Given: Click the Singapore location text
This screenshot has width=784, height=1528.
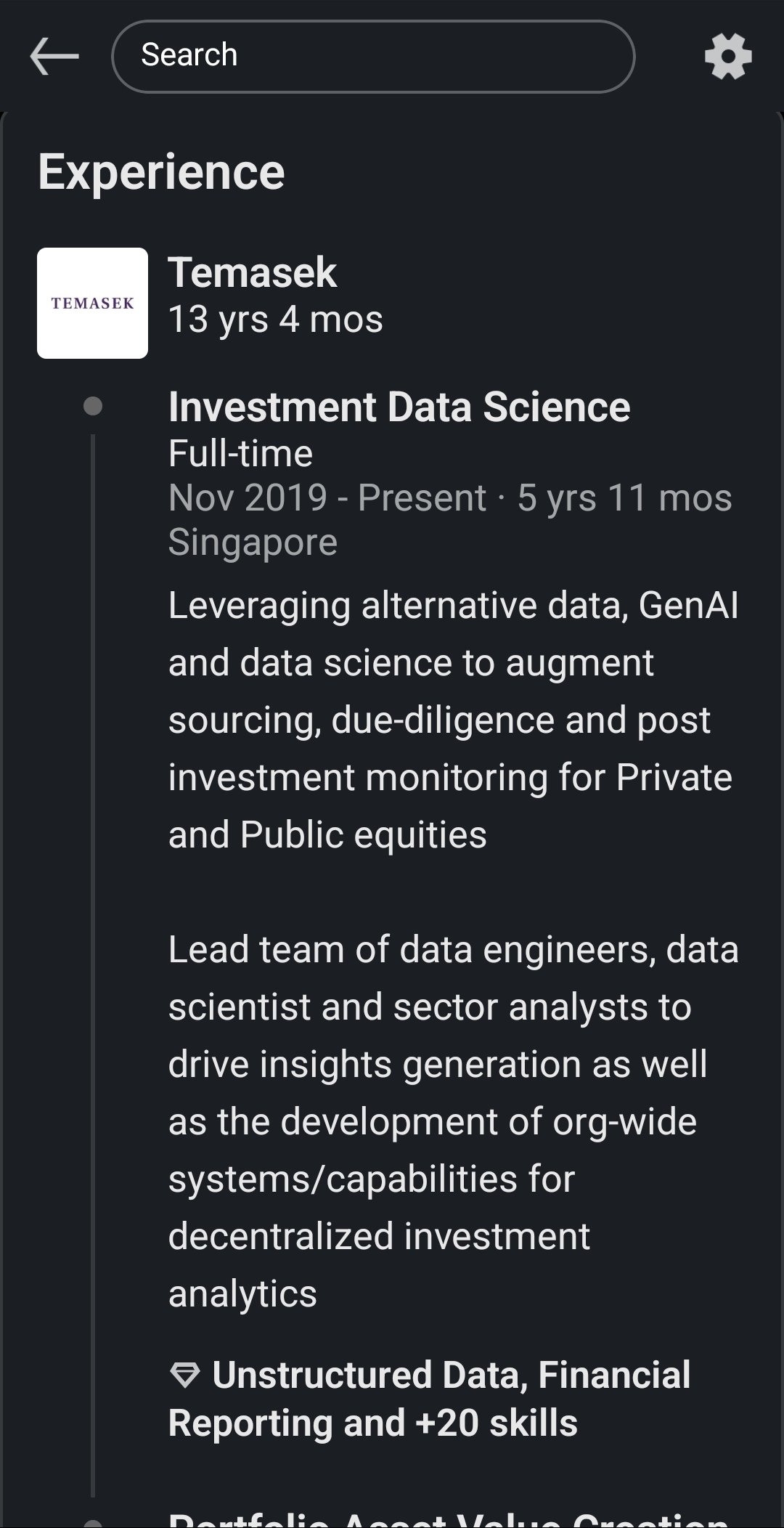Looking at the screenshot, I should tap(253, 542).
